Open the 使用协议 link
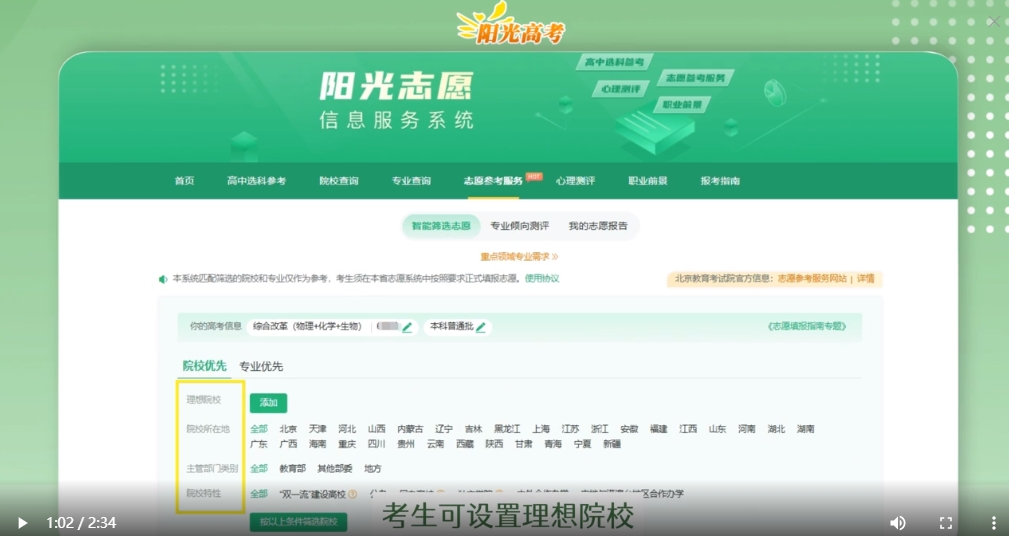This screenshot has height=536, width=1009. (542, 279)
